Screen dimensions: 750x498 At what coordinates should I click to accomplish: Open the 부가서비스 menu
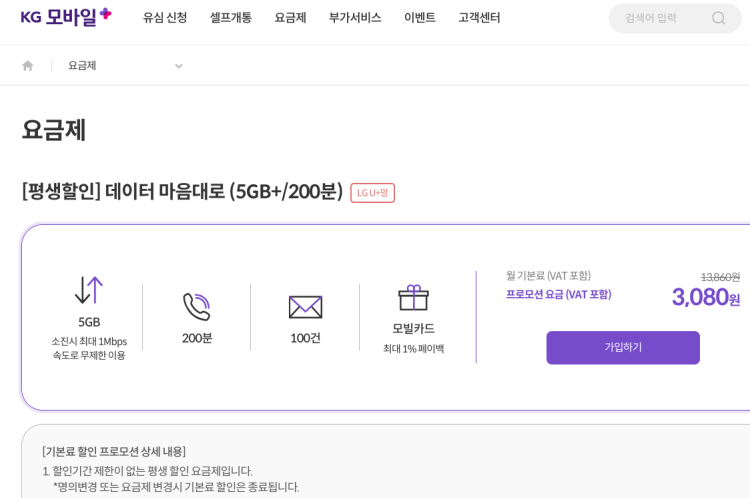pyautogui.click(x=355, y=18)
